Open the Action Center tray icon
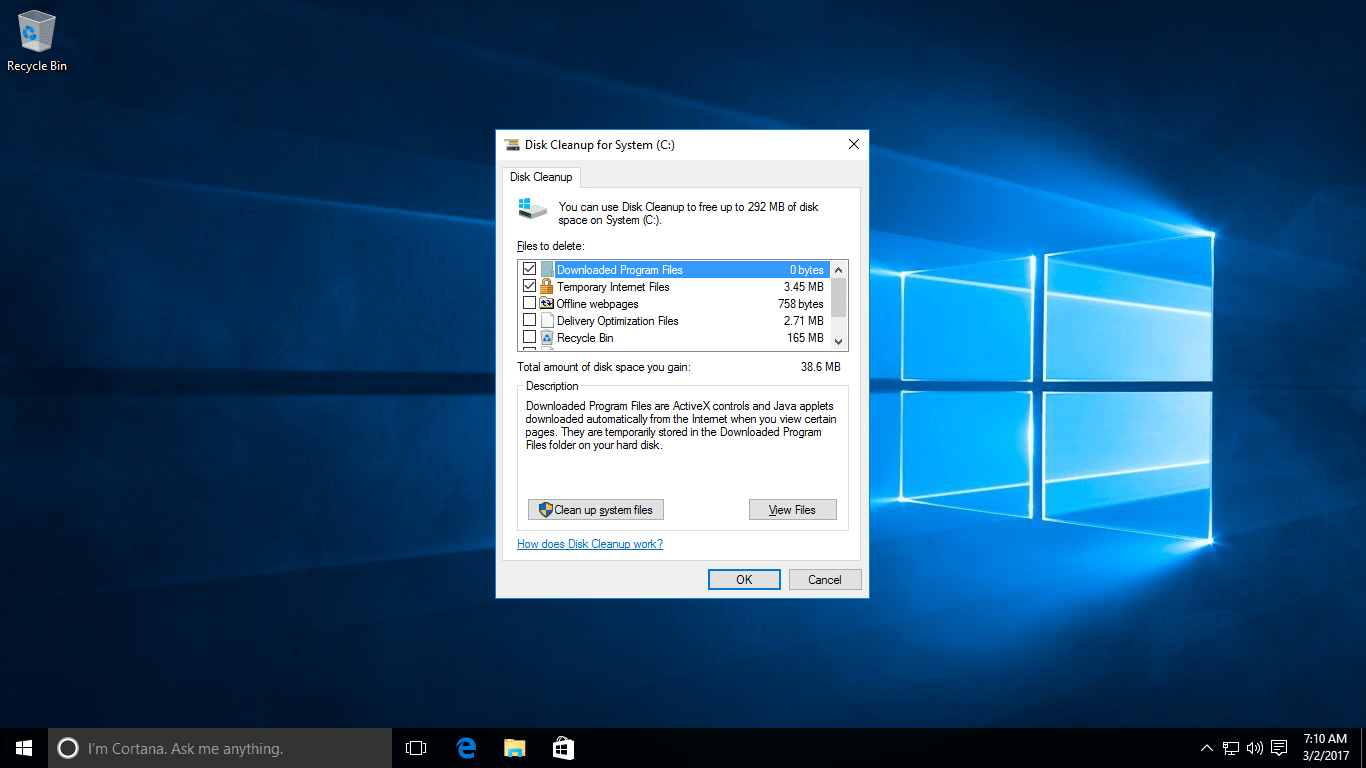This screenshot has height=768, width=1366. [x=1279, y=747]
